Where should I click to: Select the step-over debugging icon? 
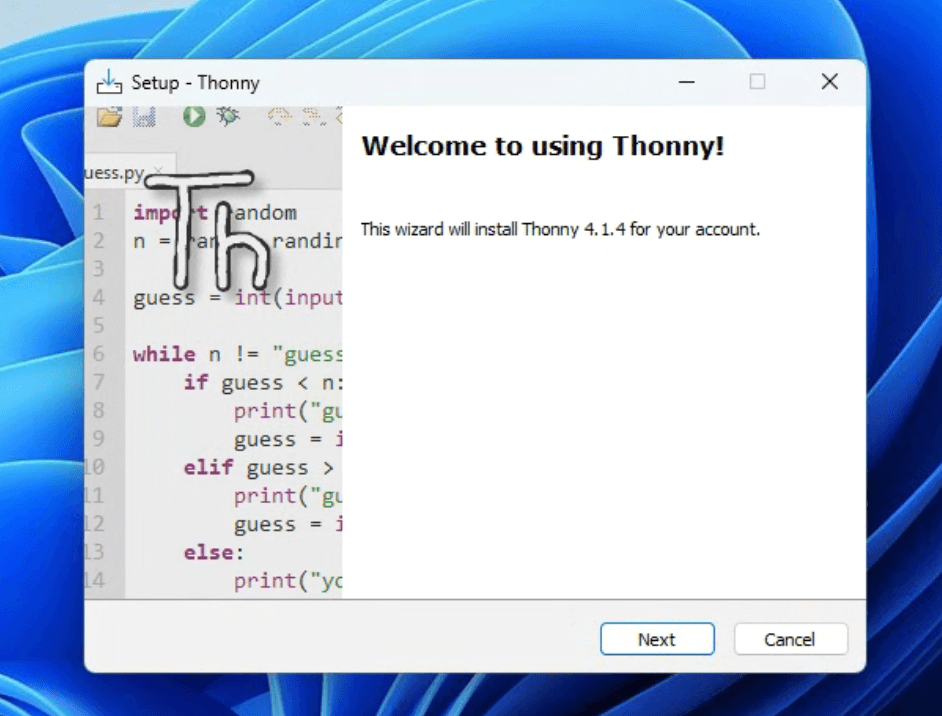pyautogui.click(x=279, y=115)
